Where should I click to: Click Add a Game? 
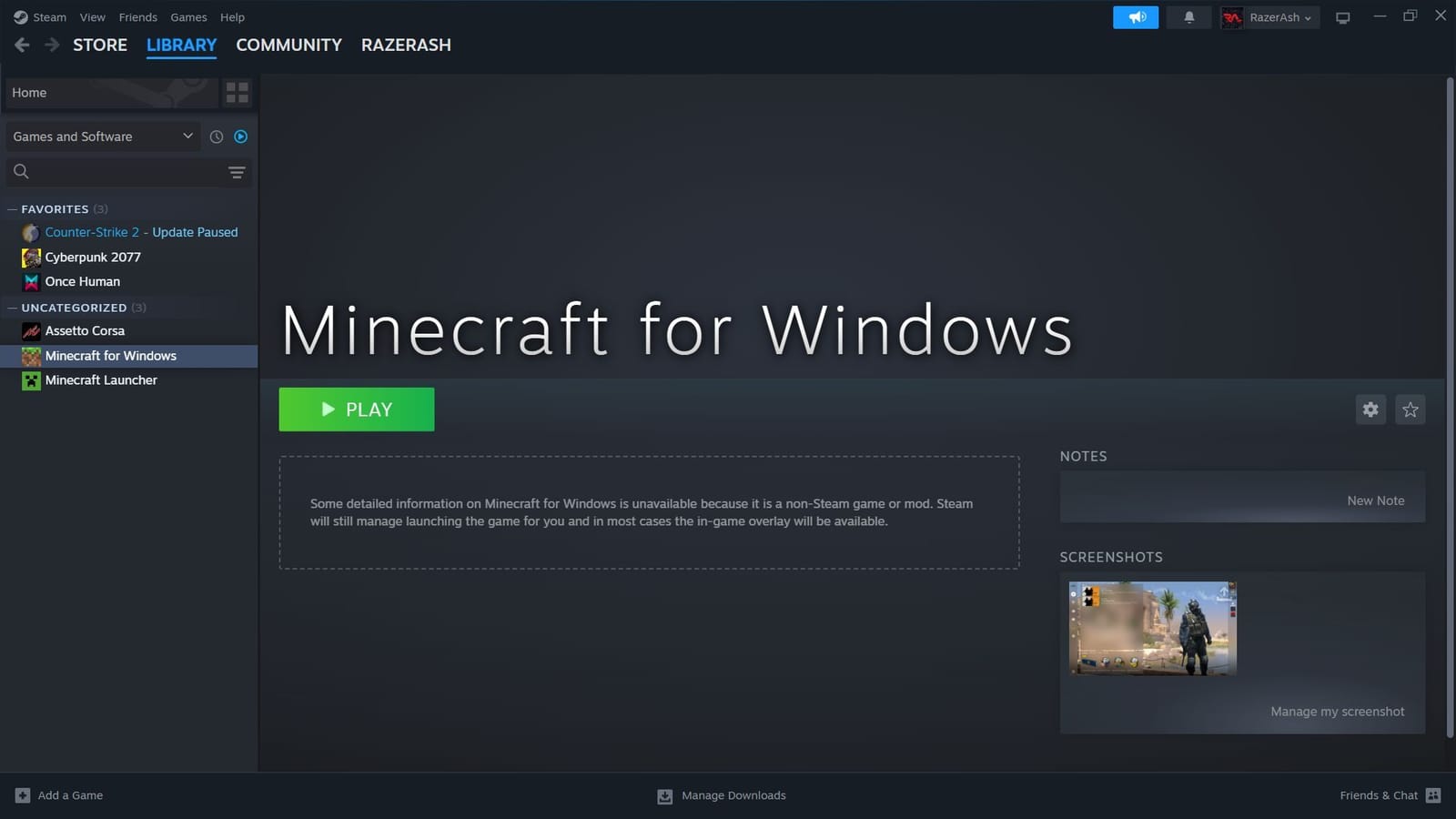coord(59,795)
